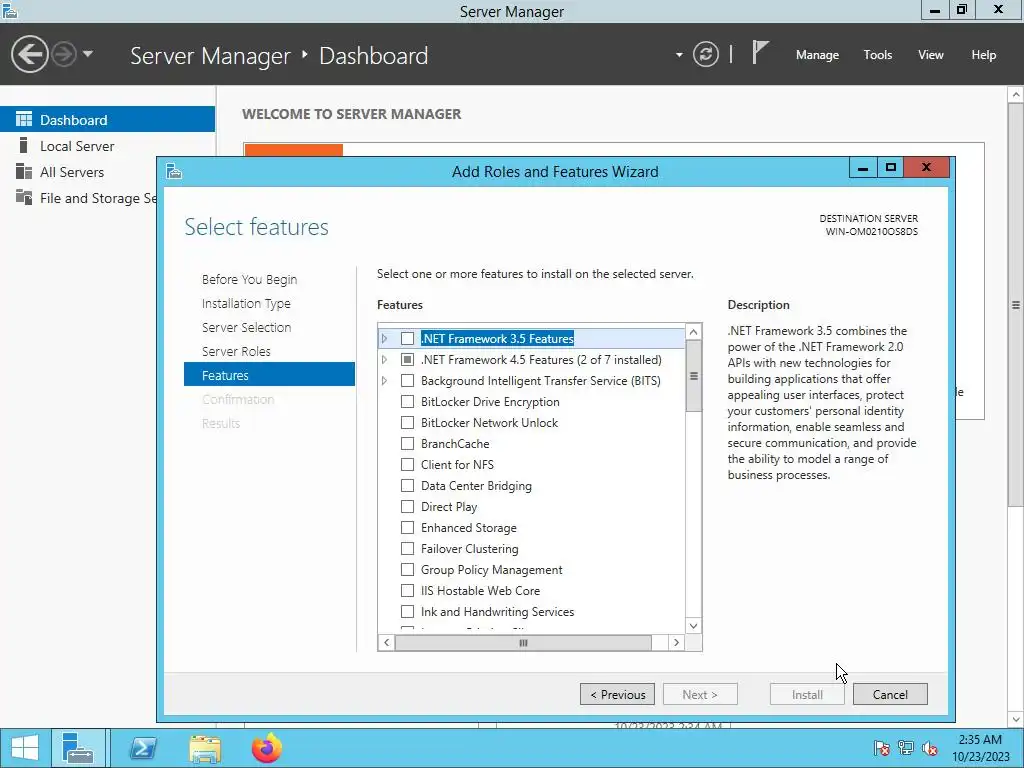Click Server Manager main scrollbar up arrow
Screen dimensions: 1024x768
point(1016,95)
